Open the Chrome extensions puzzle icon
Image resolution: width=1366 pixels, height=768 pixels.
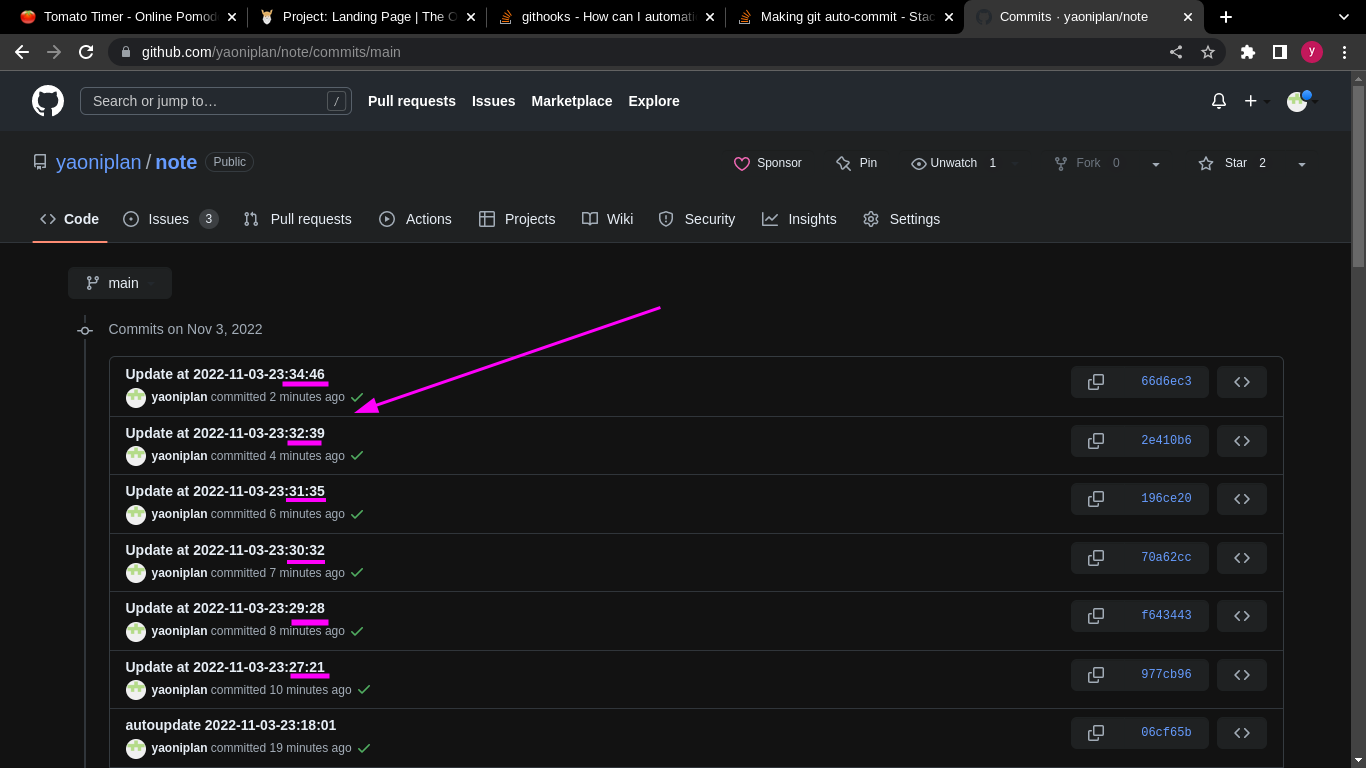pyautogui.click(x=1248, y=52)
